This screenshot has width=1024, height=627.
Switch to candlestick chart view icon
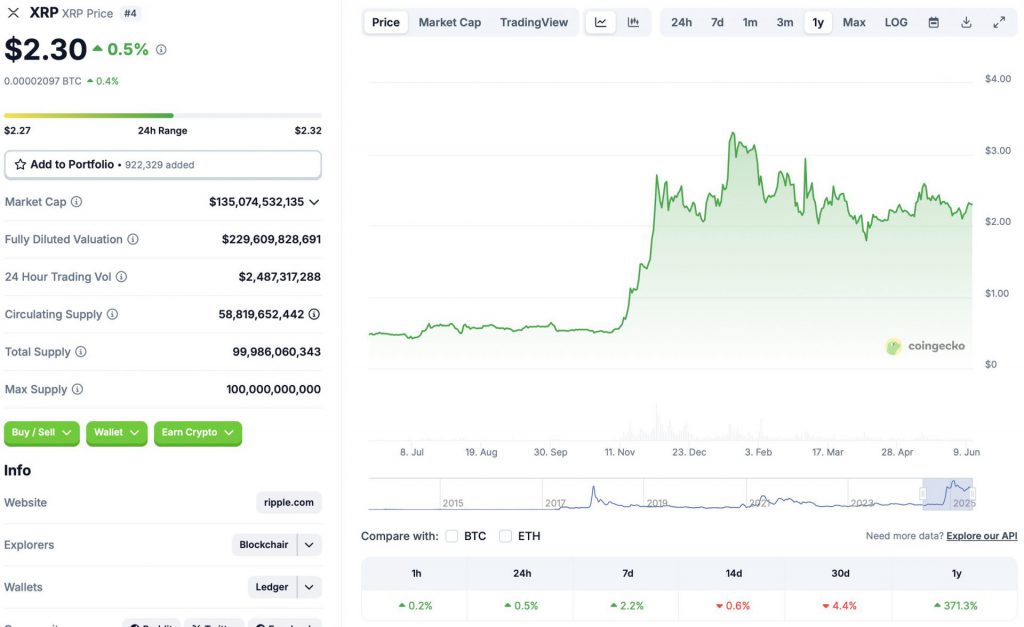point(633,22)
